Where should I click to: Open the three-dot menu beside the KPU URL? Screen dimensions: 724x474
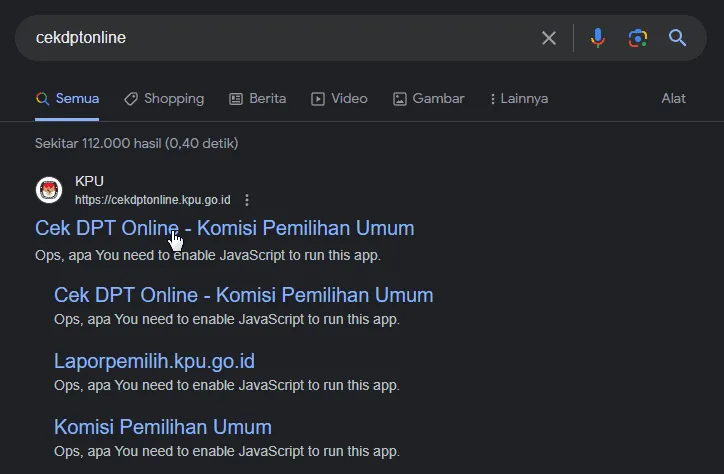(247, 200)
